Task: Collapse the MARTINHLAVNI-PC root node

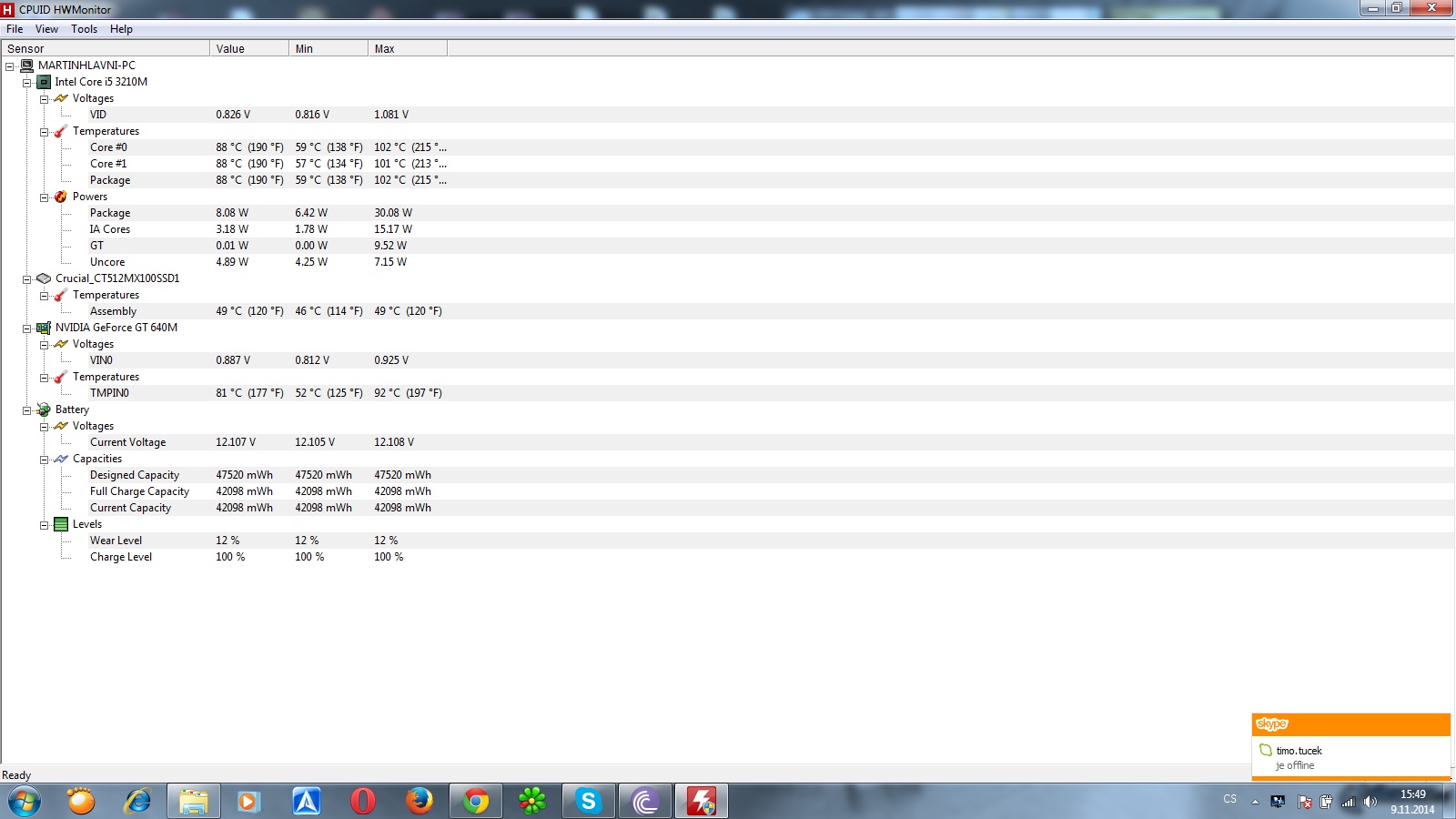Action: click(10, 66)
